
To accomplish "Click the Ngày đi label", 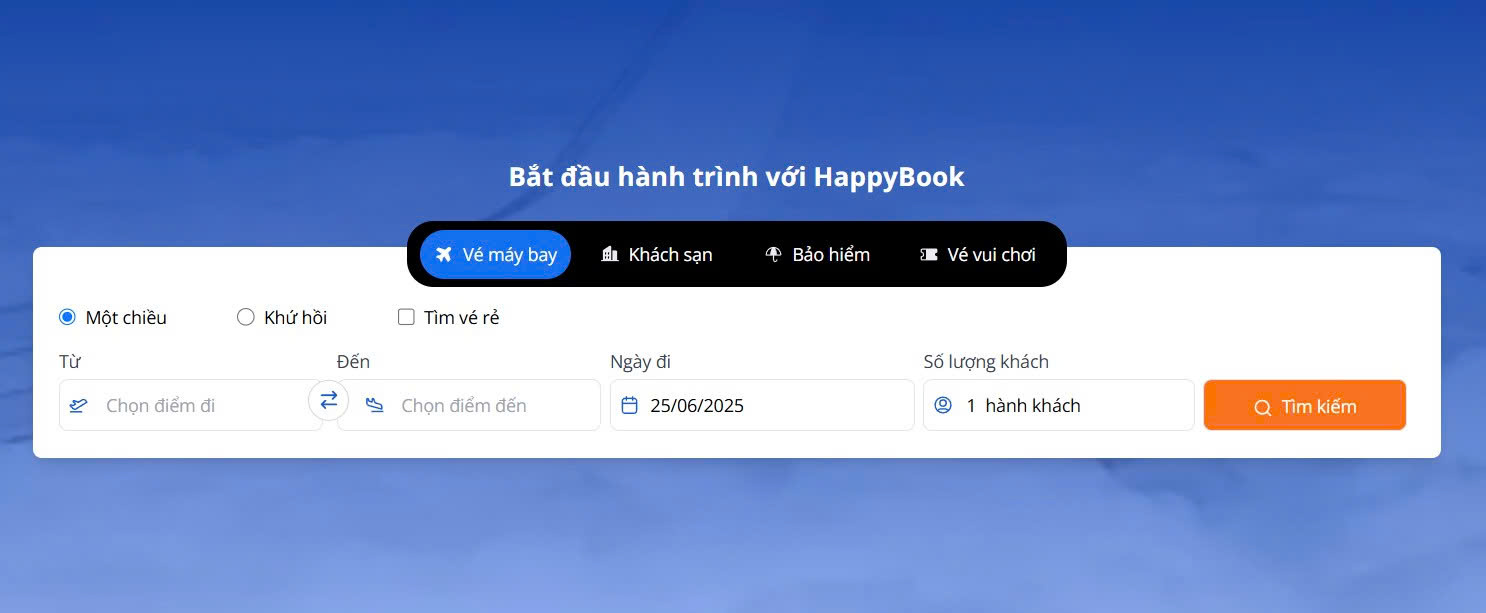I will click(x=640, y=362).
